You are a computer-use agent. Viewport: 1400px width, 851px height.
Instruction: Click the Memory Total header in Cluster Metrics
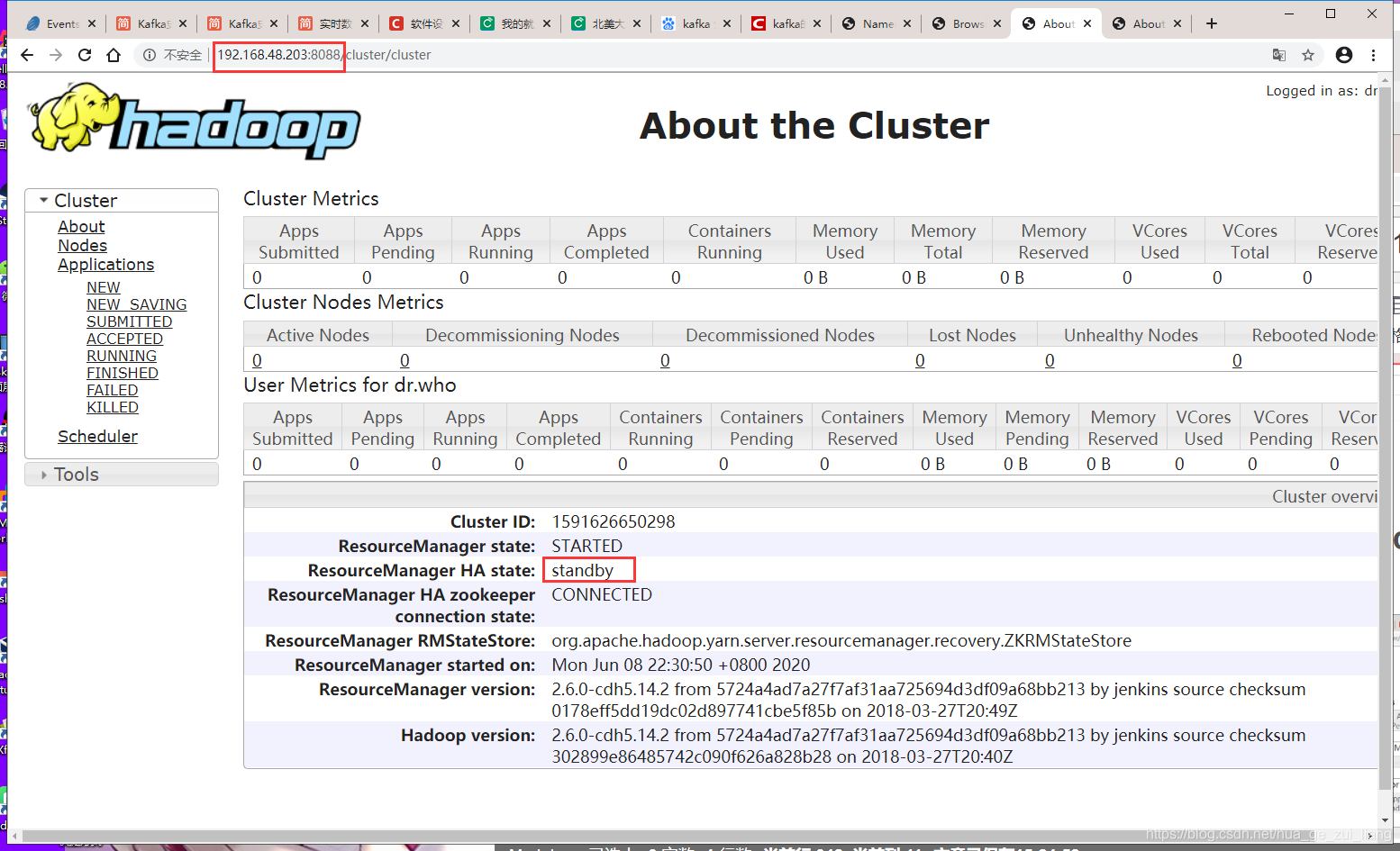(942, 241)
